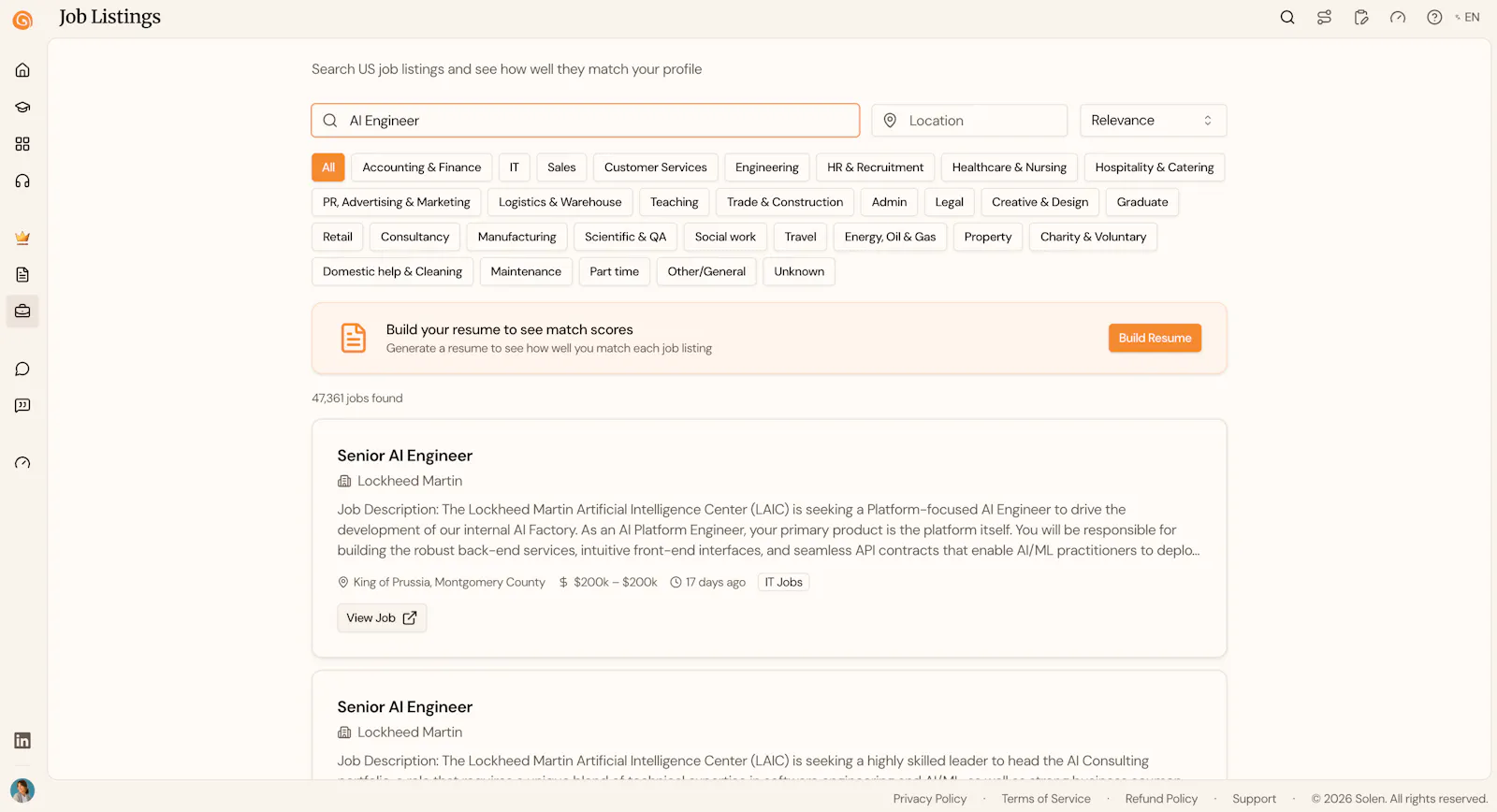Open the user profile avatar
The image size is (1497, 812).
pos(22,790)
